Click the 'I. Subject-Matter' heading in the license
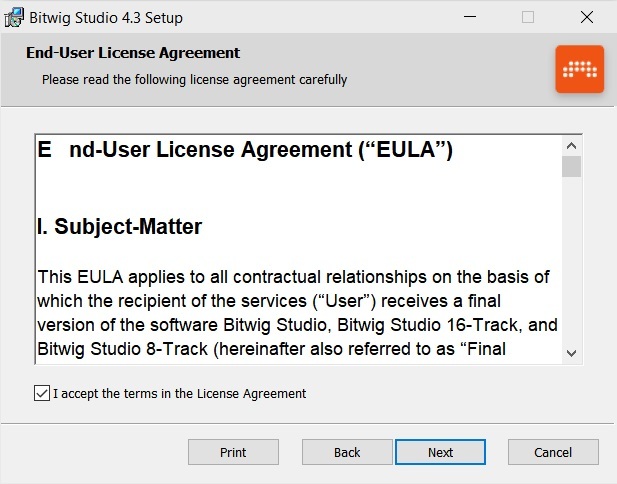617x484 pixels. pyautogui.click(x=120, y=227)
